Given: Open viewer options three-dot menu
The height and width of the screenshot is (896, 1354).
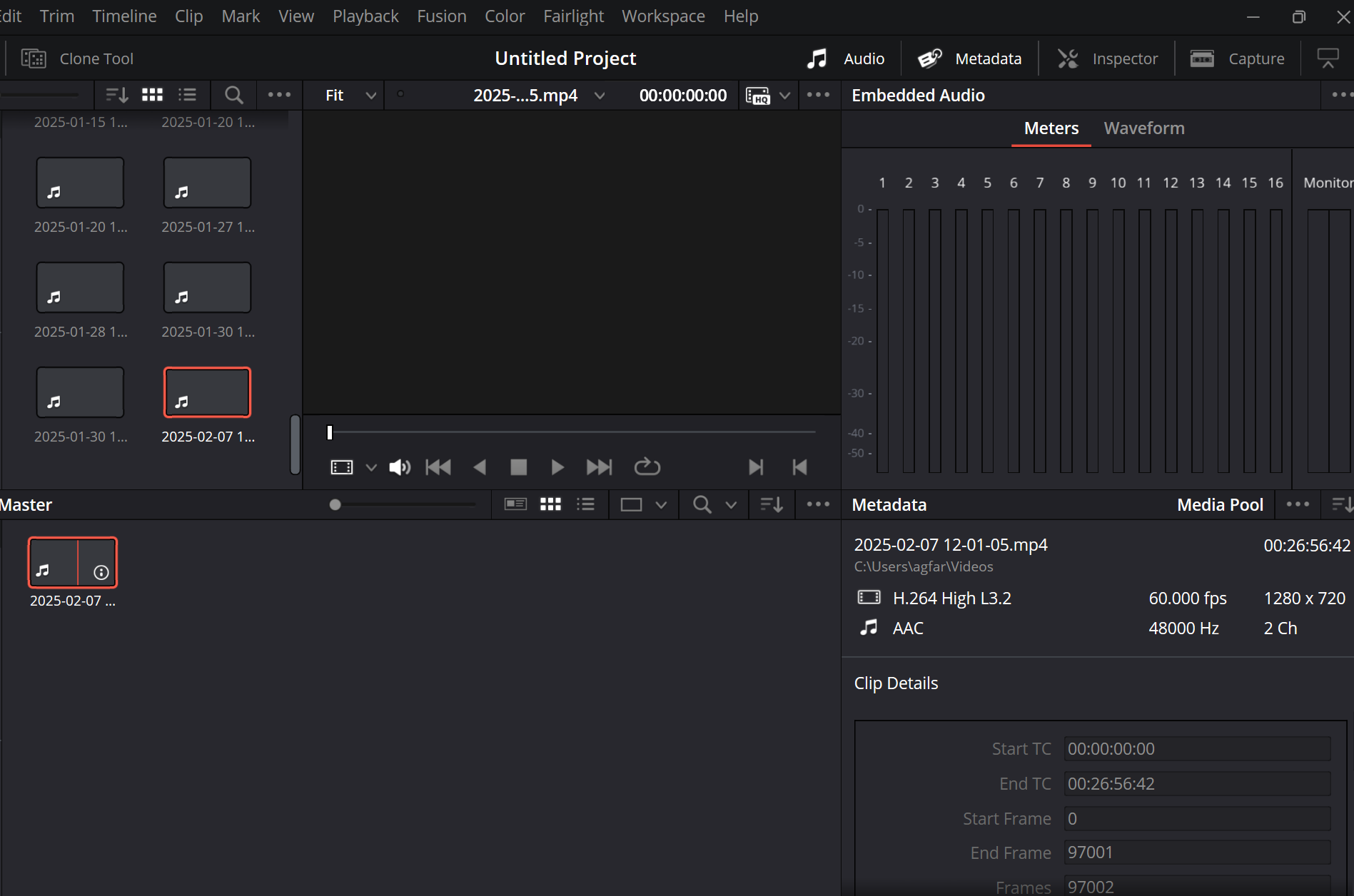Looking at the screenshot, I should tap(818, 95).
